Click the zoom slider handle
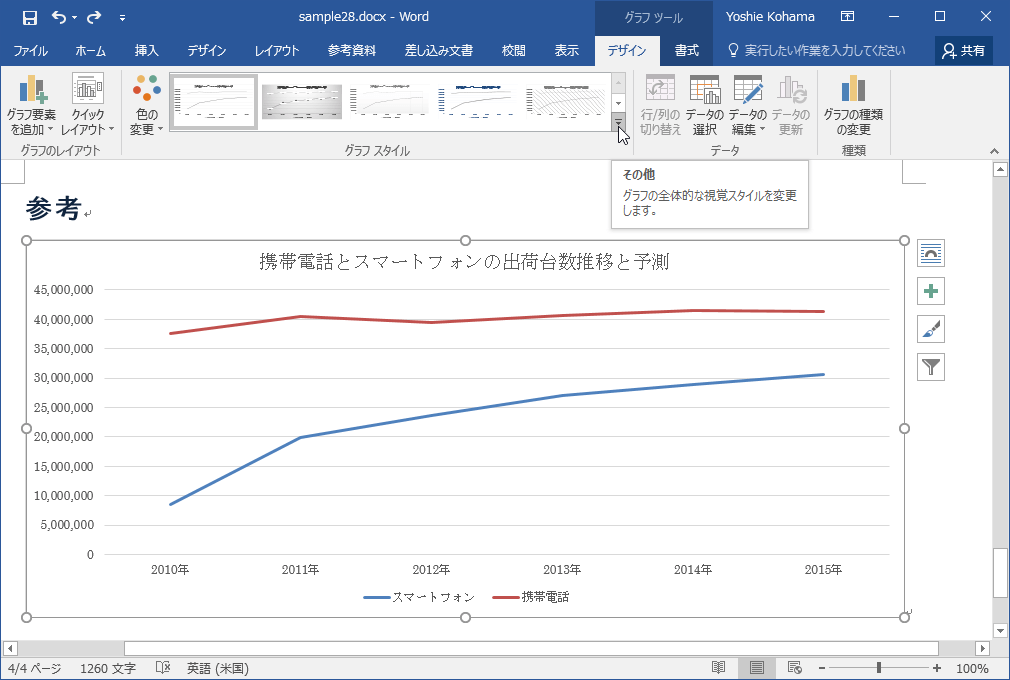 click(879, 668)
